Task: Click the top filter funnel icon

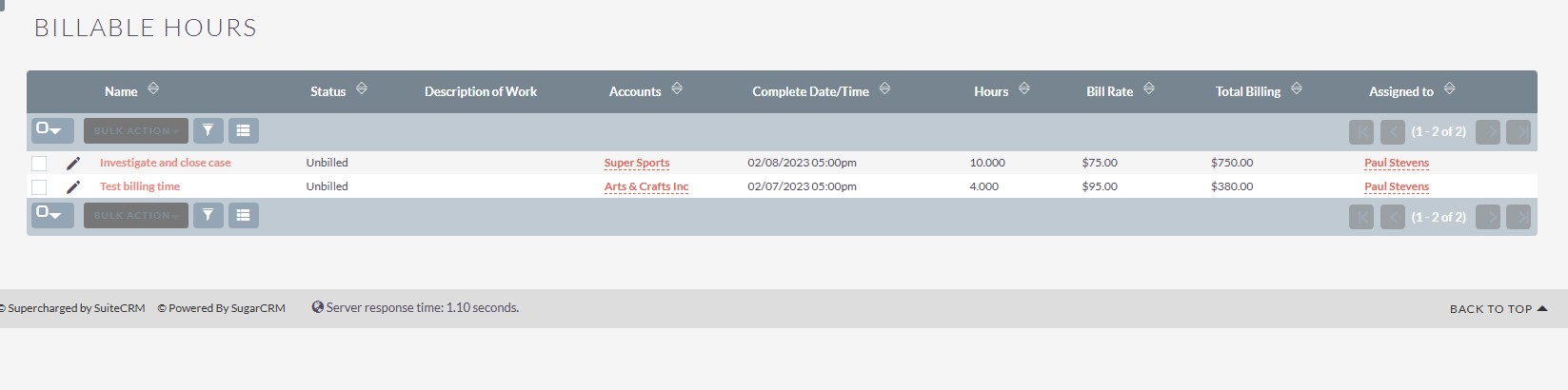Action: pyautogui.click(x=208, y=130)
